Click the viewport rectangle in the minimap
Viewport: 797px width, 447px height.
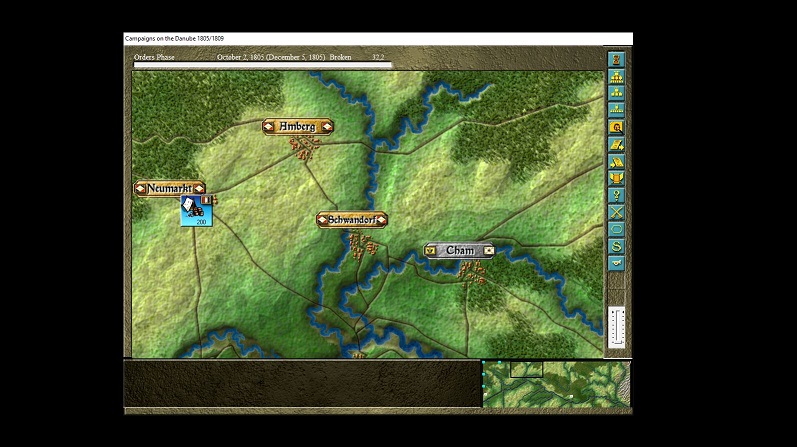point(526,369)
